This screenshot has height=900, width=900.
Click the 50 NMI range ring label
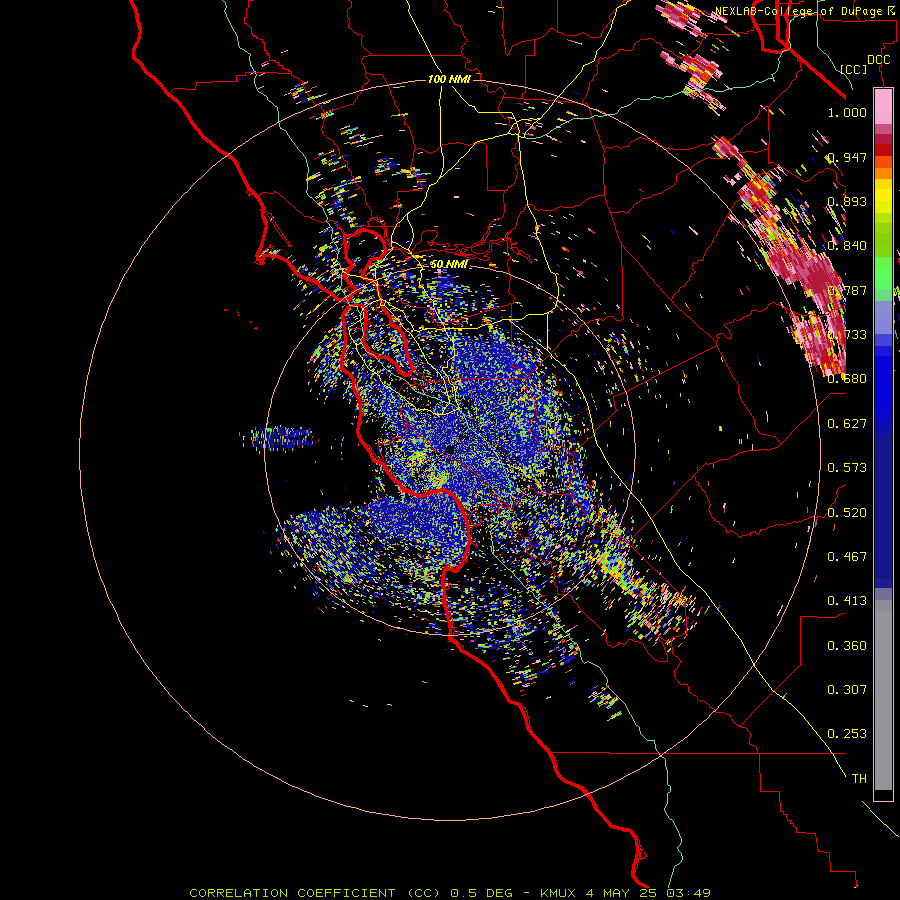(449, 265)
